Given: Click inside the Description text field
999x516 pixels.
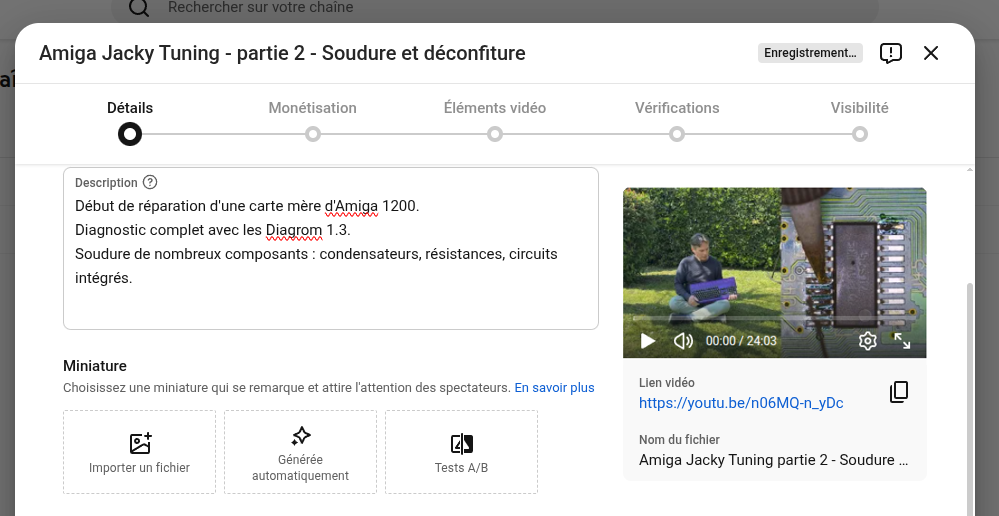Looking at the screenshot, I should coord(331,248).
